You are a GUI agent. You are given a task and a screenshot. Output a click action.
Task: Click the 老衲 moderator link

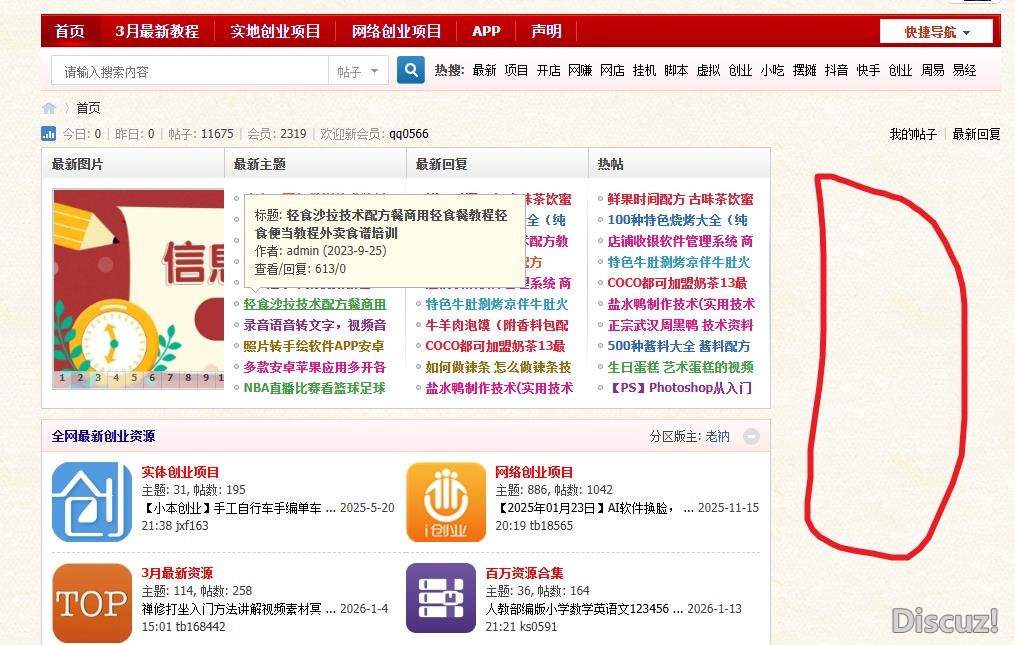[x=717, y=437]
